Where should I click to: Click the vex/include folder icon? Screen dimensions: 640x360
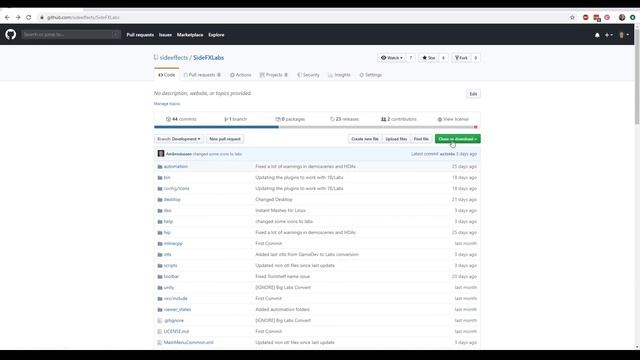point(160,299)
